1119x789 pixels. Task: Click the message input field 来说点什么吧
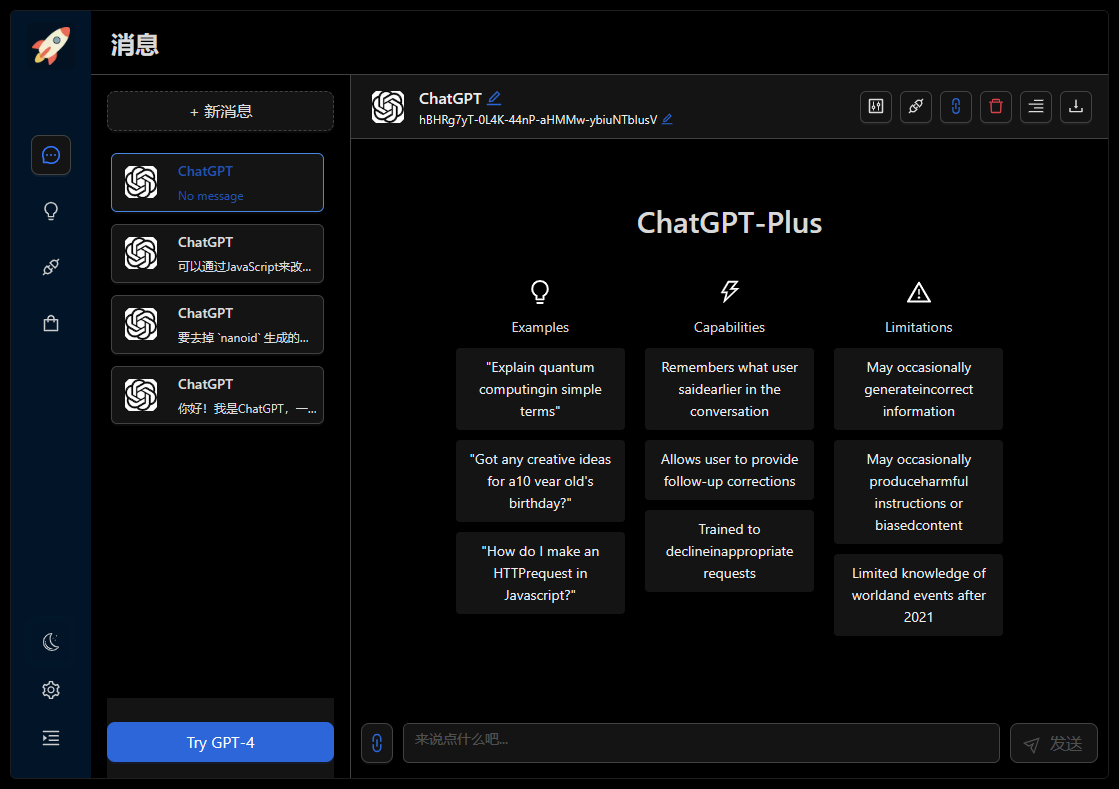tap(700, 743)
